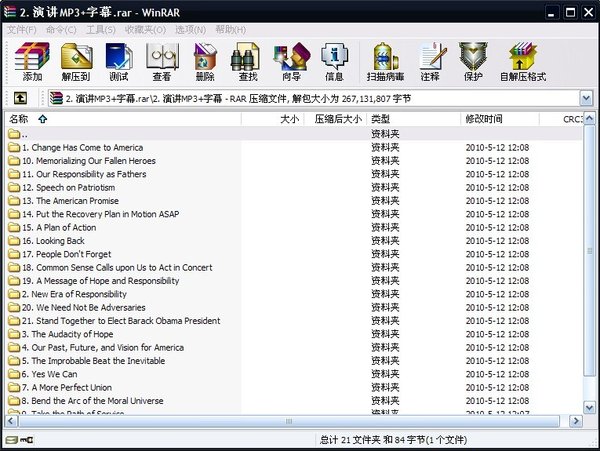
Task: Open the 选项(N) menu
Action: coord(190,30)
